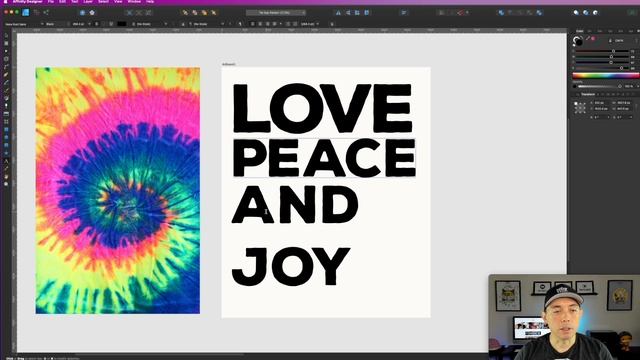Click Move to Back arrange icon

tap(185, 13)
